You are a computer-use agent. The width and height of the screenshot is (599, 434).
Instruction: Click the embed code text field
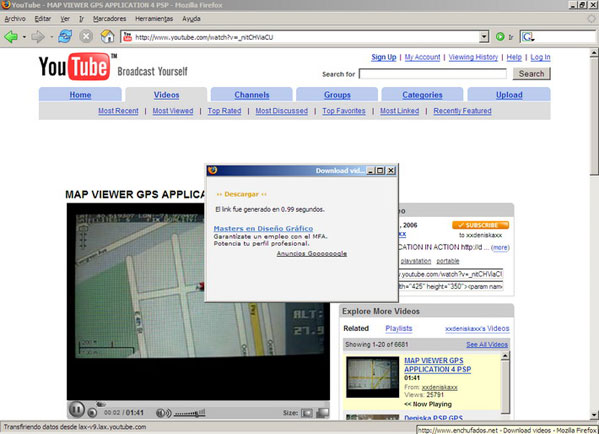tap(451, 286)
